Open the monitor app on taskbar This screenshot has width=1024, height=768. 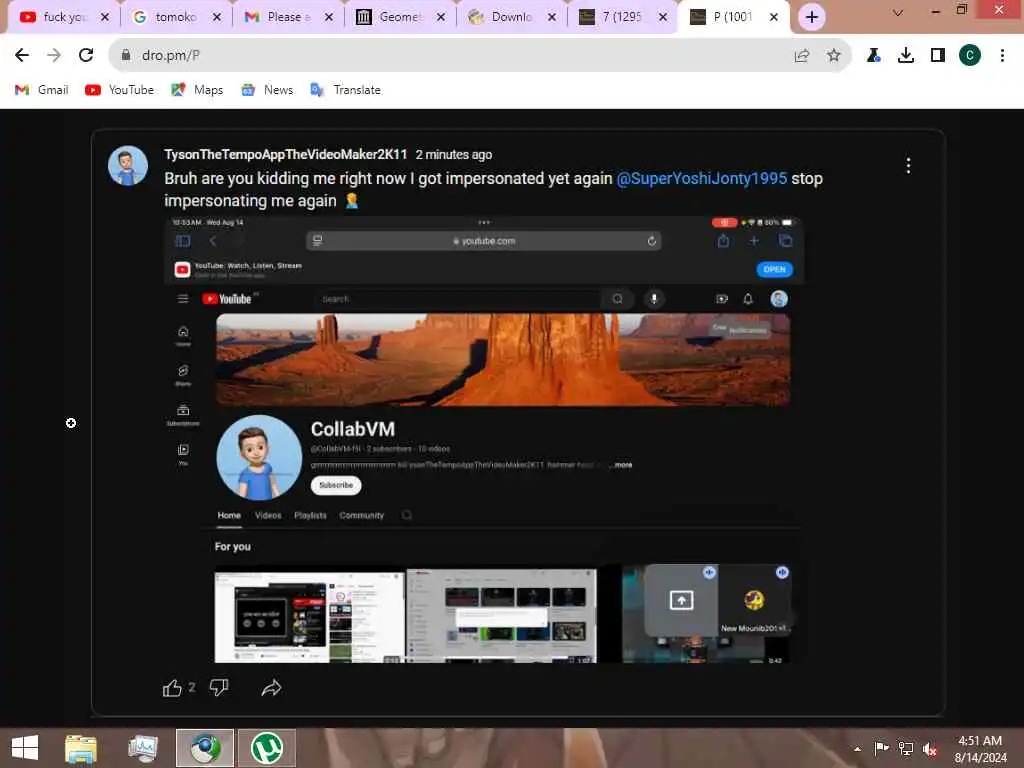(x=142, y=748)
